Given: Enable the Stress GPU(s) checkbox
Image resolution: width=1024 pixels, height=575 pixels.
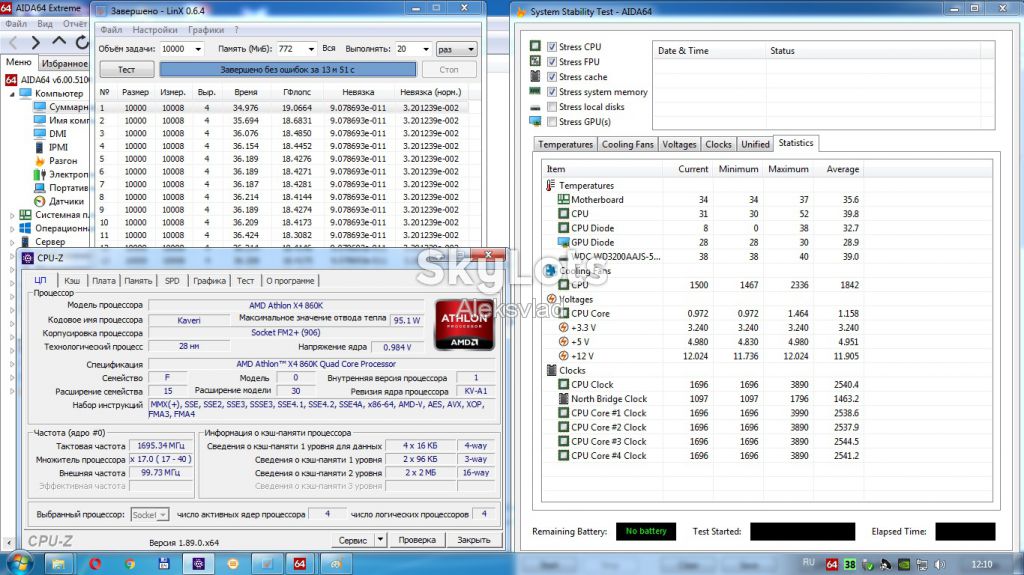Looking at the screenshot, I should click(x=552, y=122).
